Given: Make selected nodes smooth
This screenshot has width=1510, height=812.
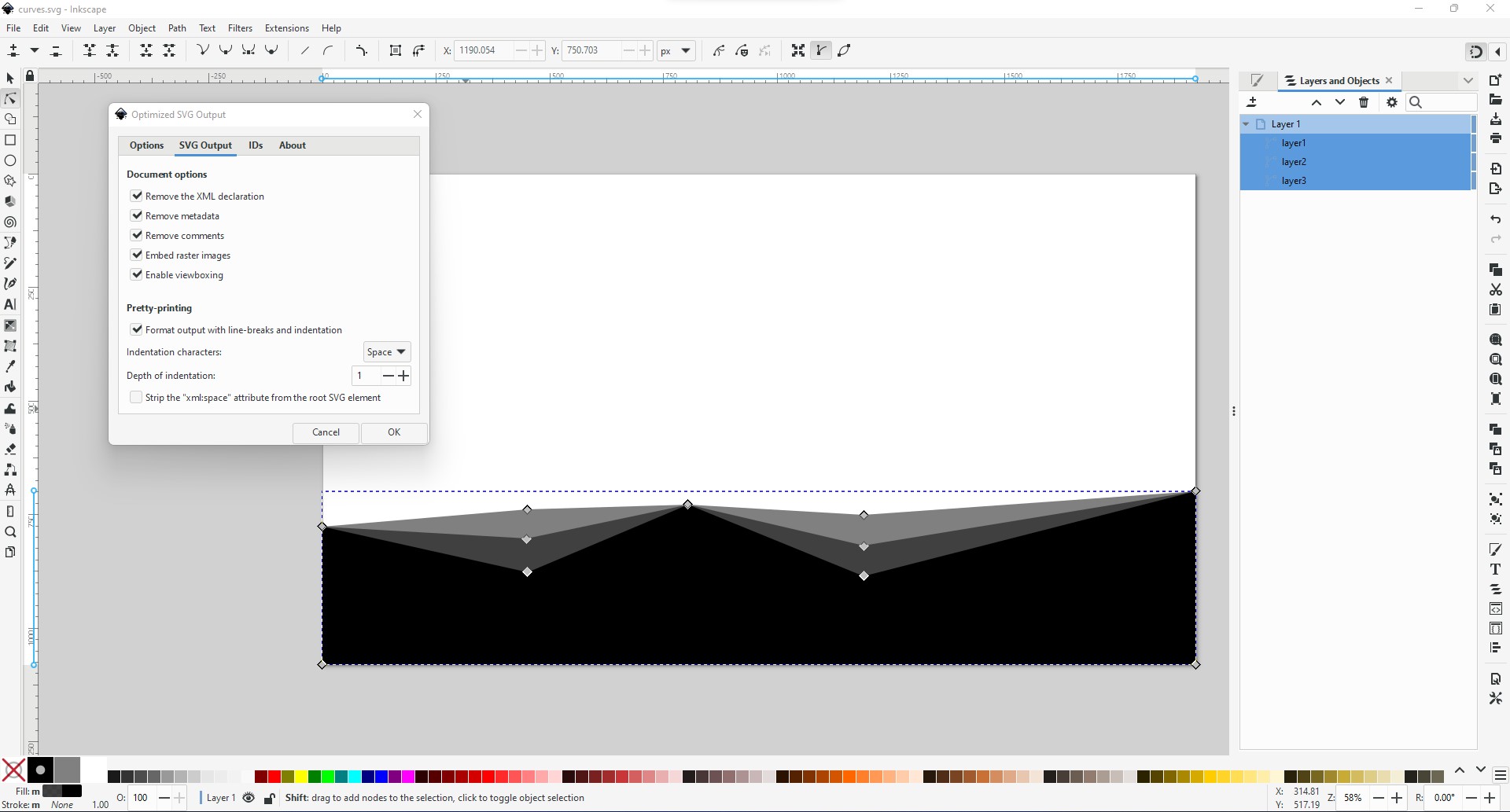Looking at the screenshot, I should [226, 50].
